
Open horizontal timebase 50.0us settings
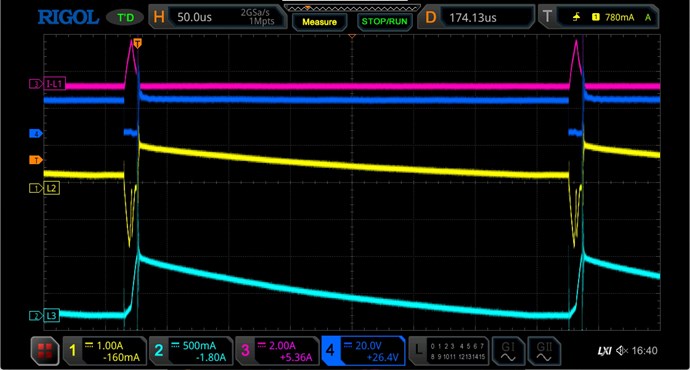pos(217,17)
